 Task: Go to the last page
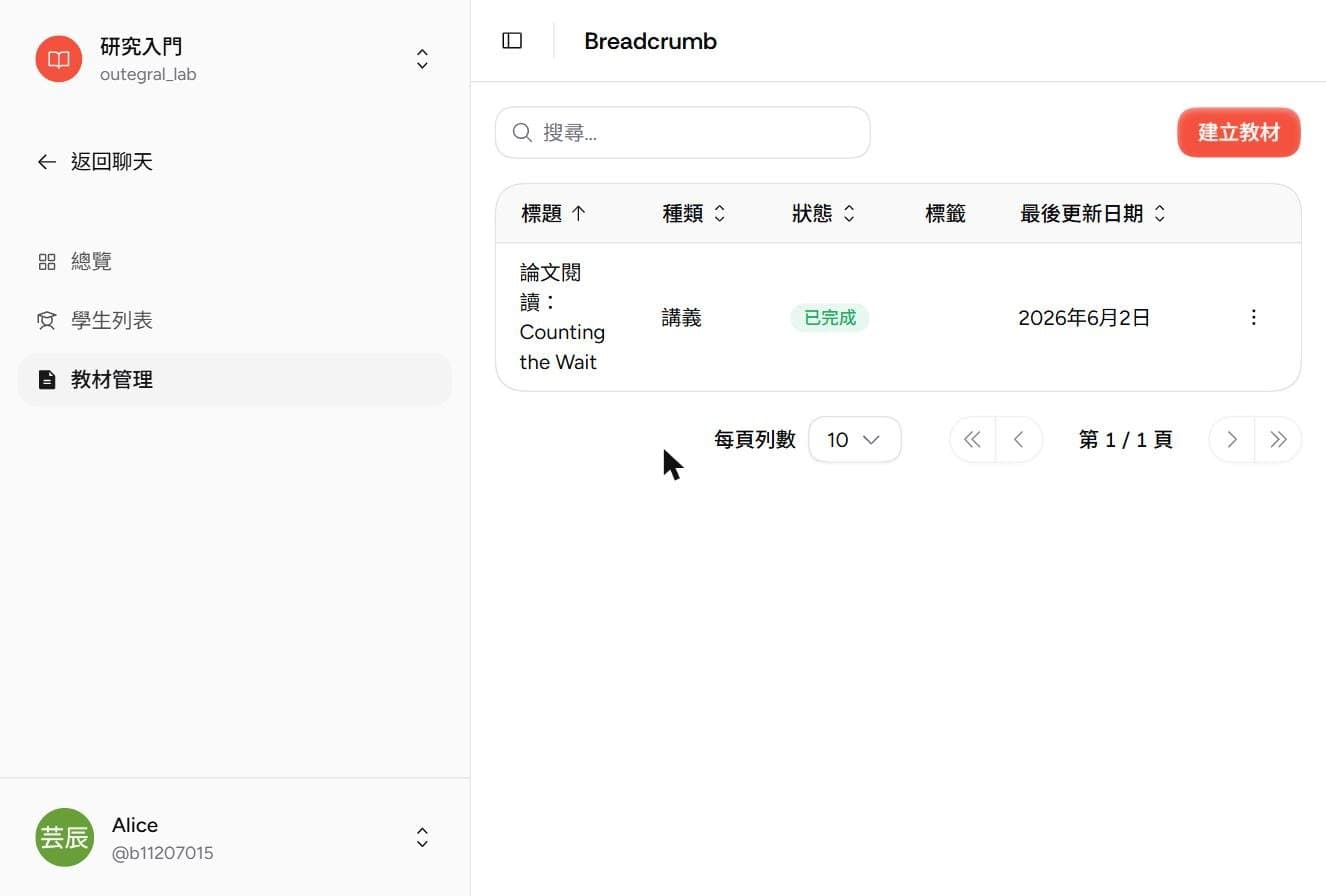click(1278, 440)
